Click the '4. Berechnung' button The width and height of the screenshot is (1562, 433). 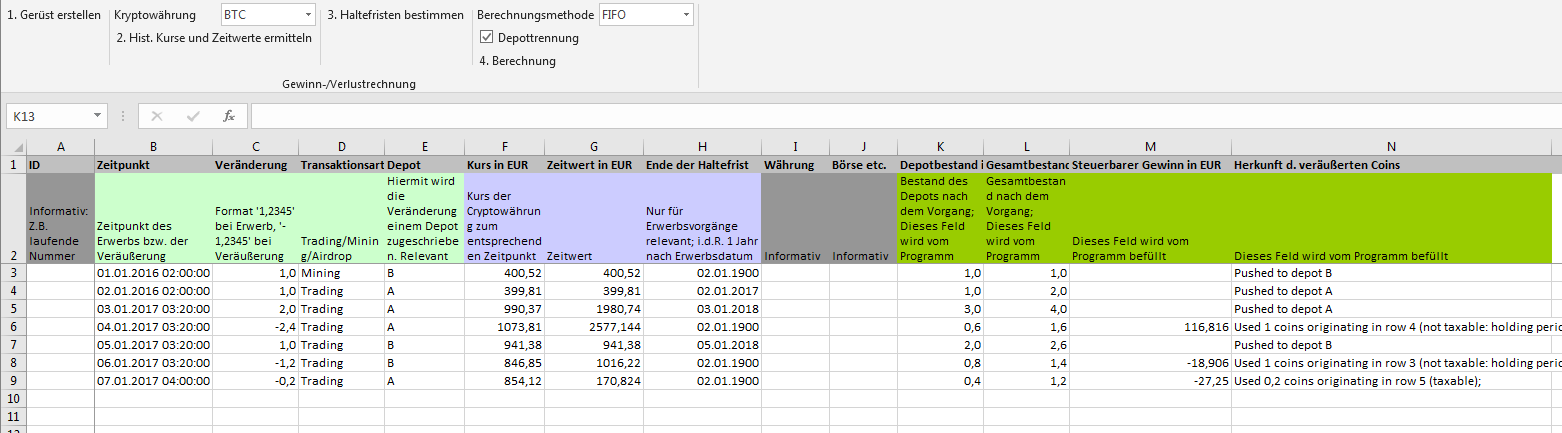click(x=517, y=61)
